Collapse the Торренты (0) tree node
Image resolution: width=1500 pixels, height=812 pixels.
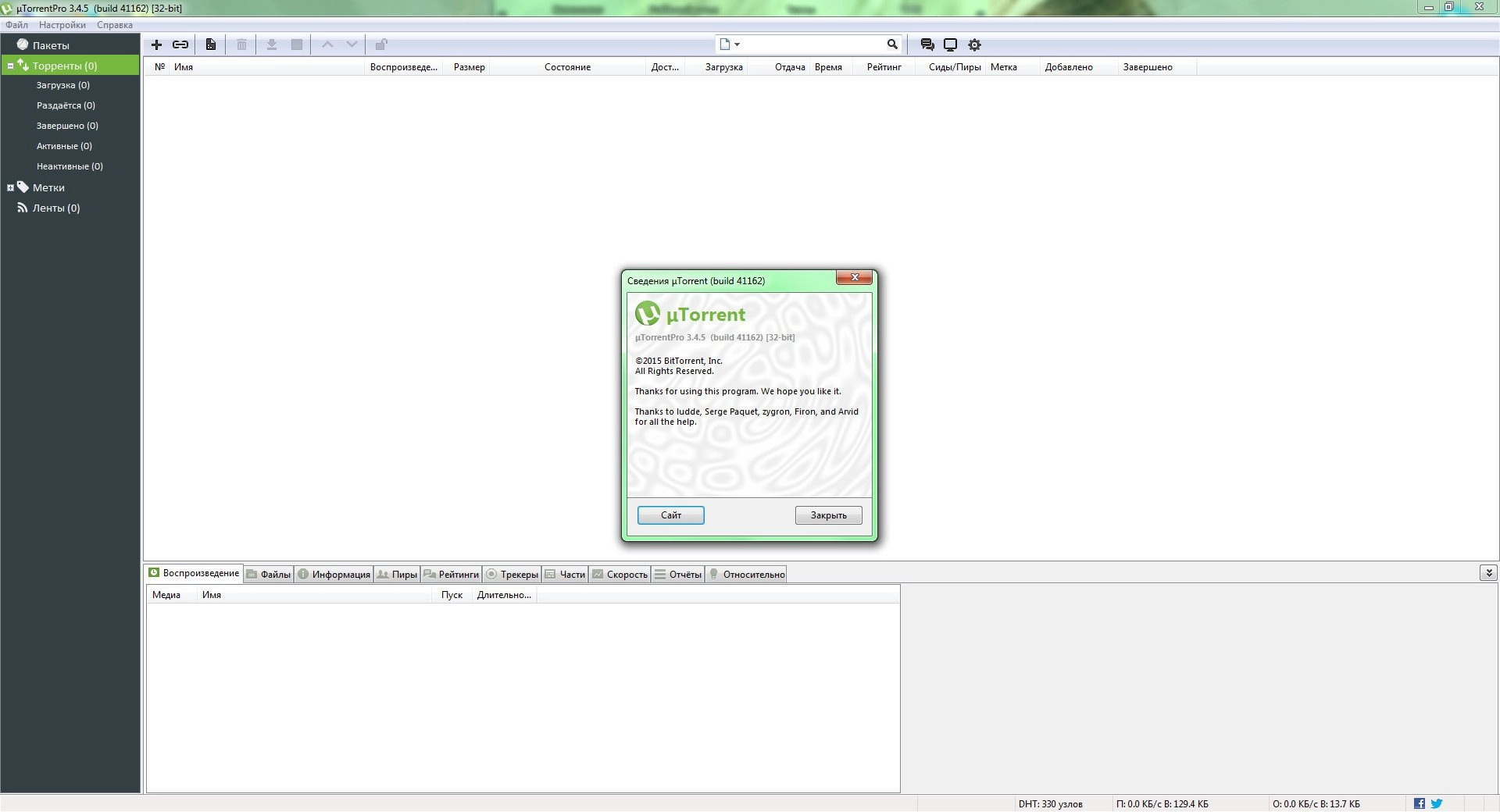tap(10, 66)
